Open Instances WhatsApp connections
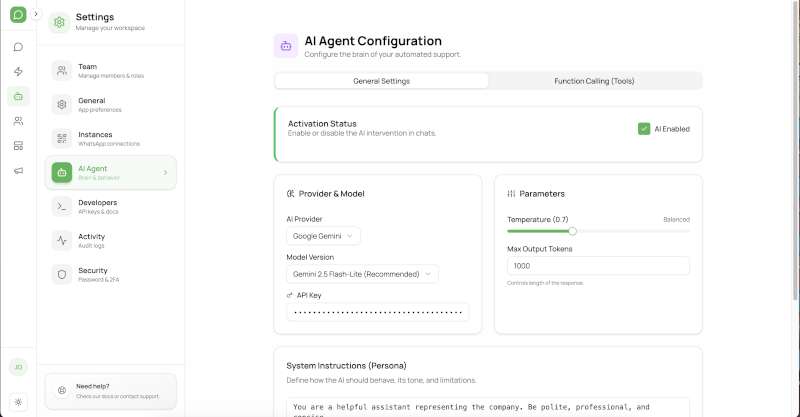Screen dimensions: 800x417 (111, 138)
